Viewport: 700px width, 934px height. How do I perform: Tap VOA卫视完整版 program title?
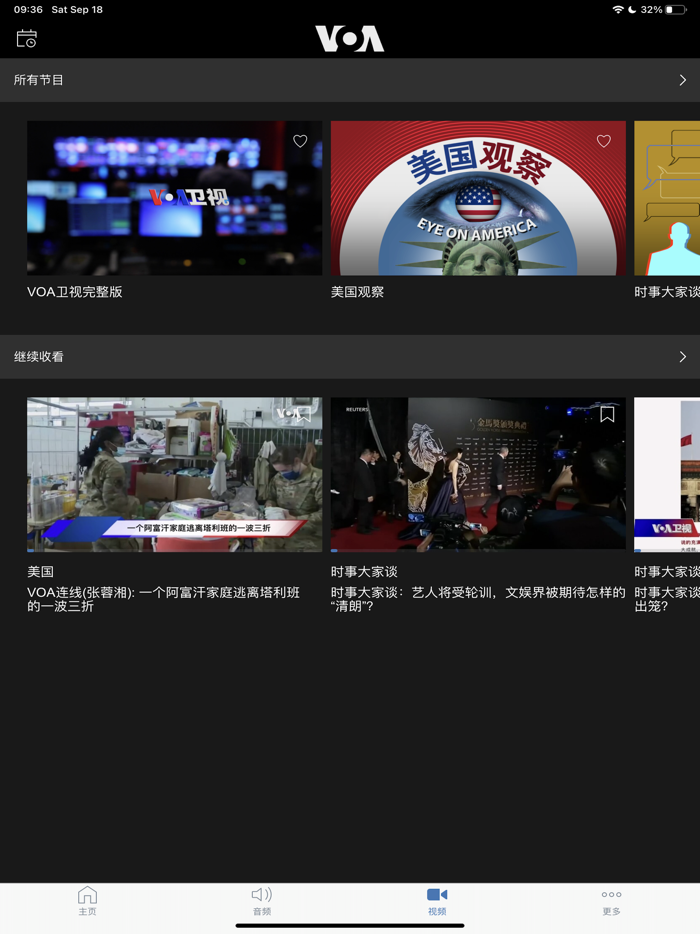pos(74,292)
